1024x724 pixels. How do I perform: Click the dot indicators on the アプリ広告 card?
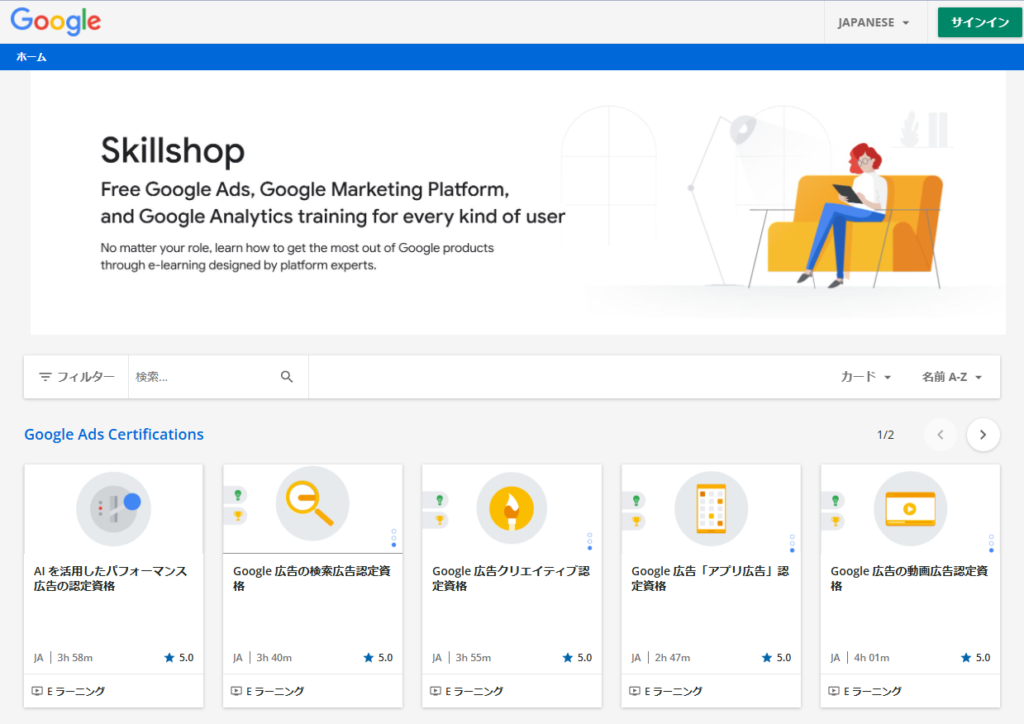click(x=792, y=543)
